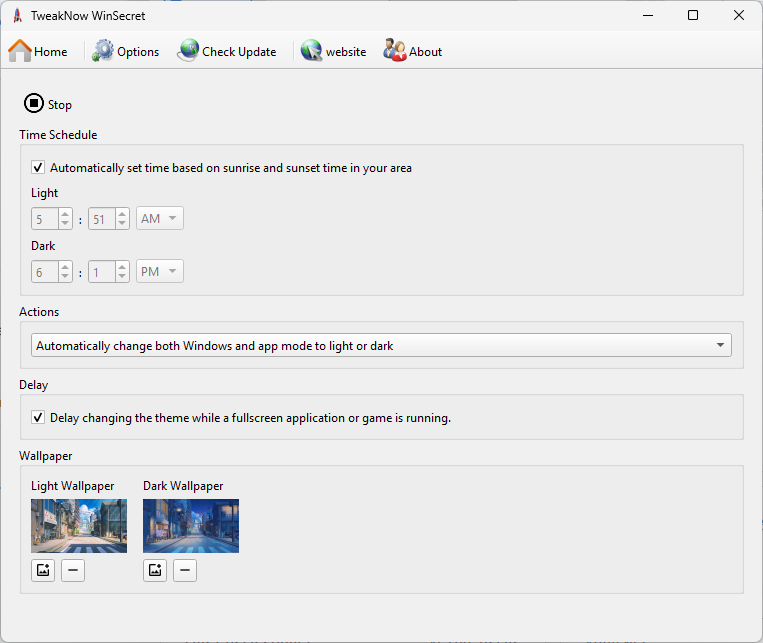Click the Light hour input field

click(45, 219)
